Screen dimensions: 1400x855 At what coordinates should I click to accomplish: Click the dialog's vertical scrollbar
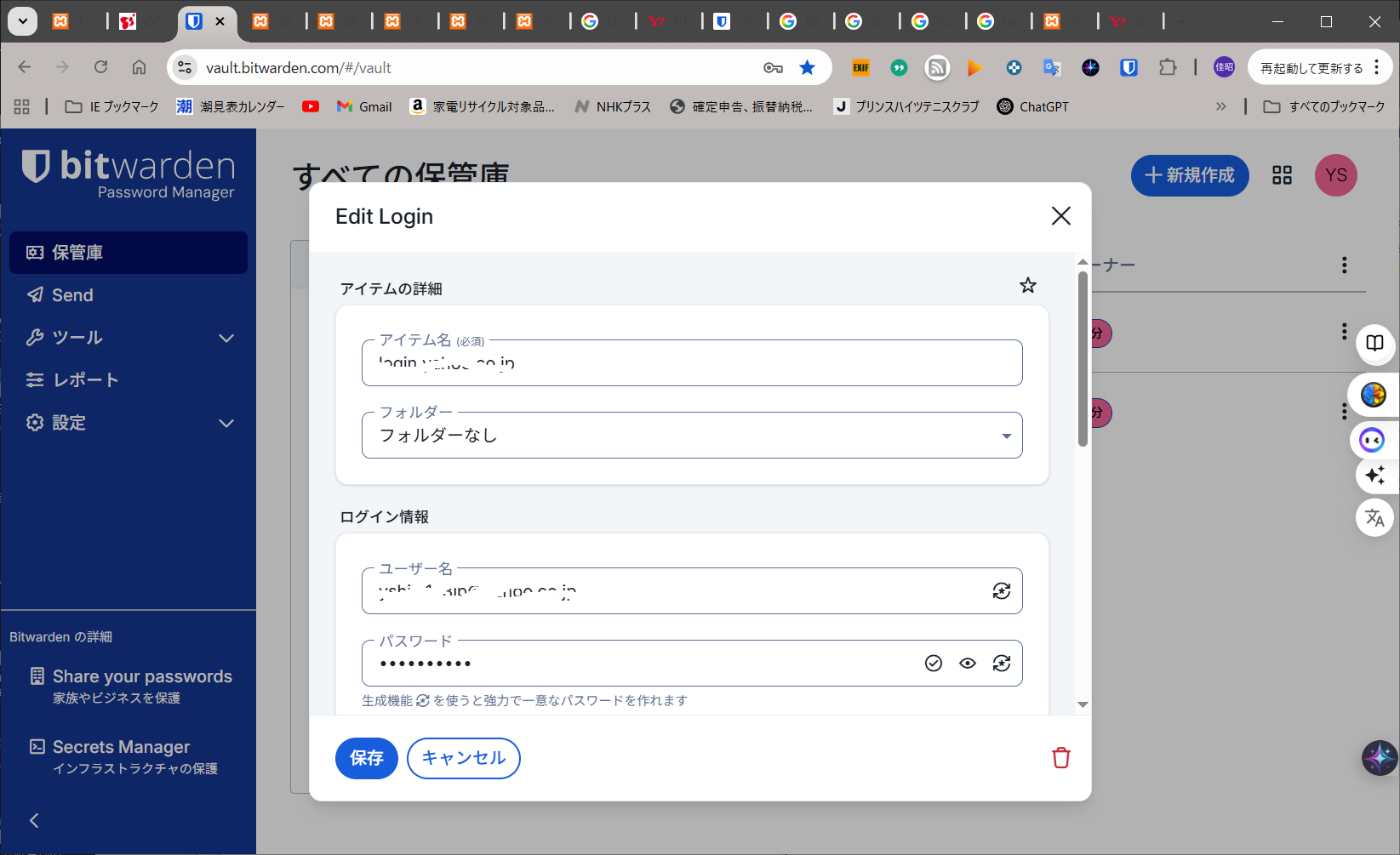[1083, 359]
